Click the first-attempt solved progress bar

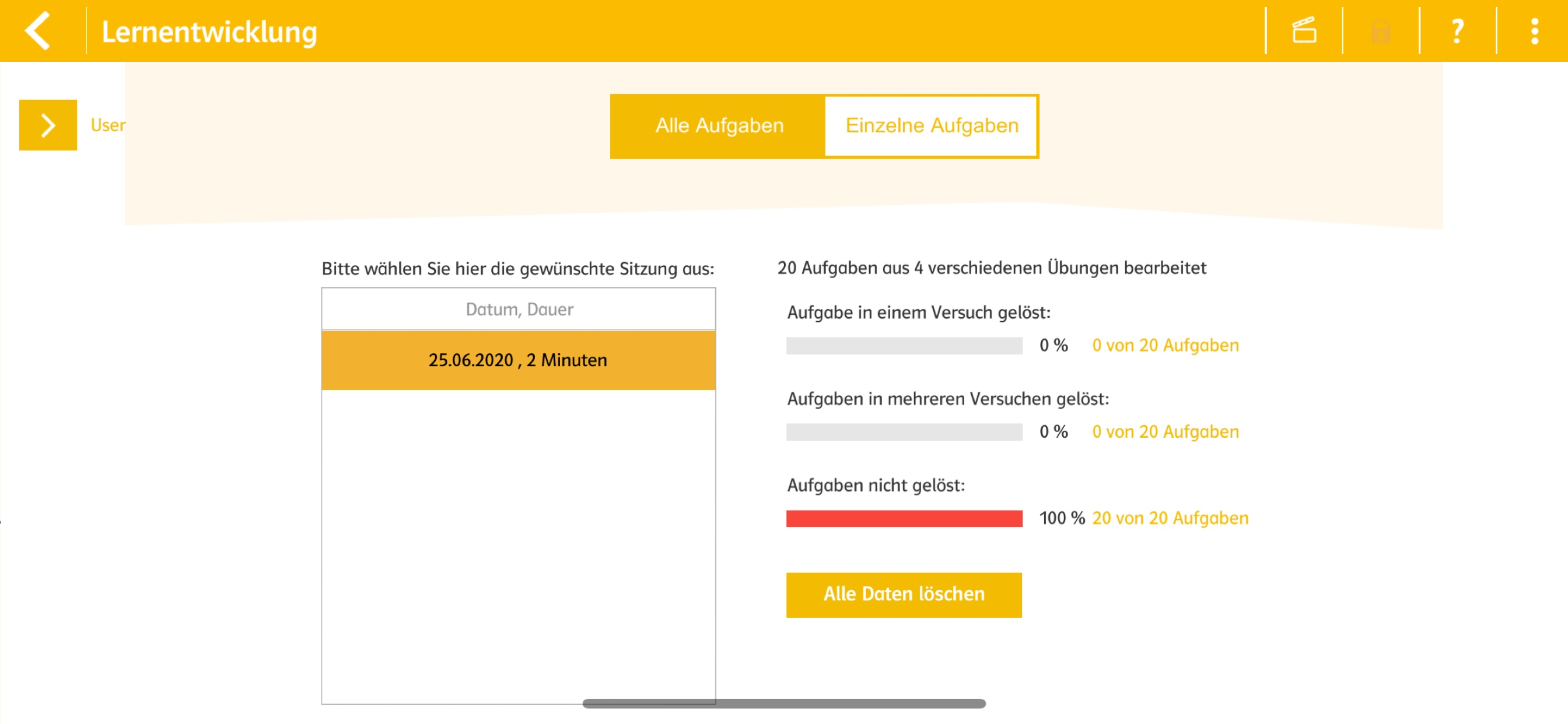click(x=904, y=346)
